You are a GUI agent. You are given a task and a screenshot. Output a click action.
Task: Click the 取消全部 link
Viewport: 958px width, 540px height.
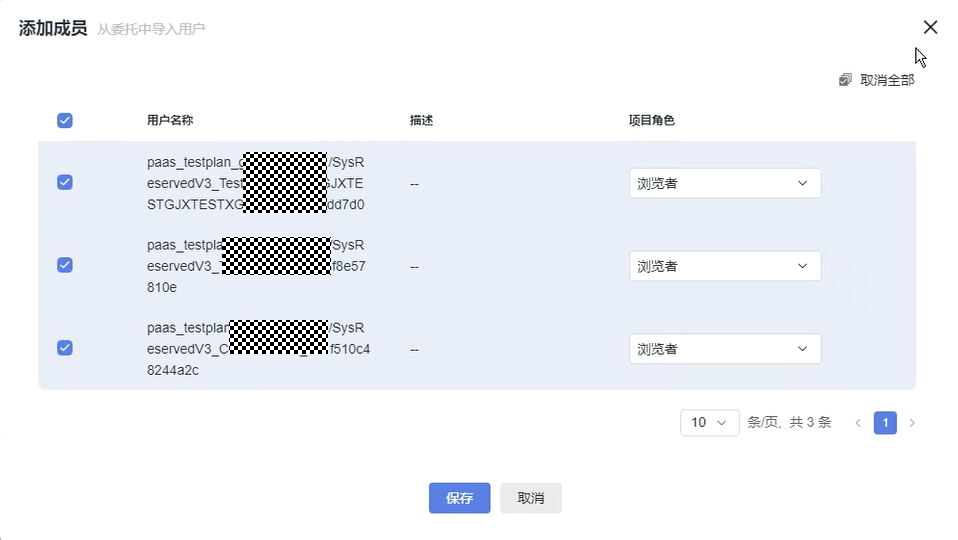coord(887,80)
